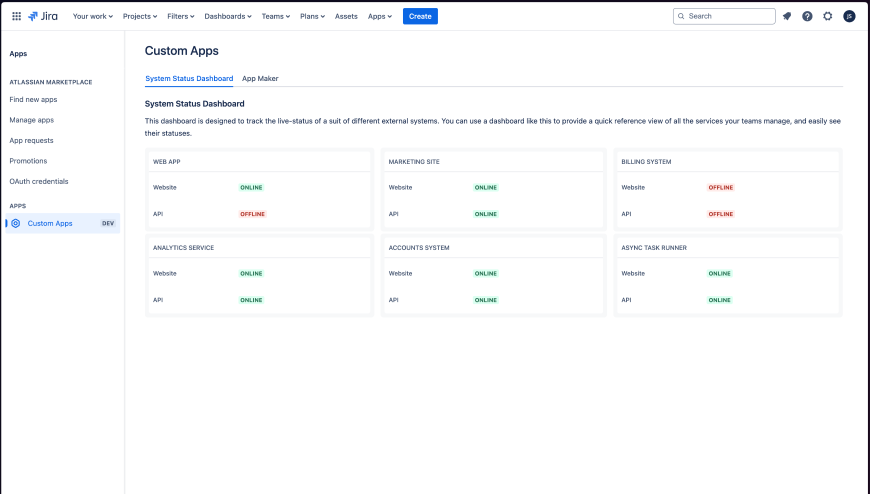Go to Find new apps
Image resolution: width=870 pixels, height=494 pixels.
tap(33, 100)
